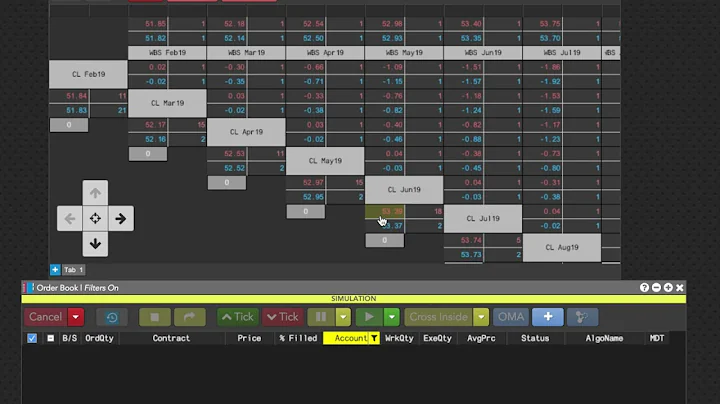Toggle the small square header checkbox
Viewport: 720px width, 404px height.
(51, 338)
